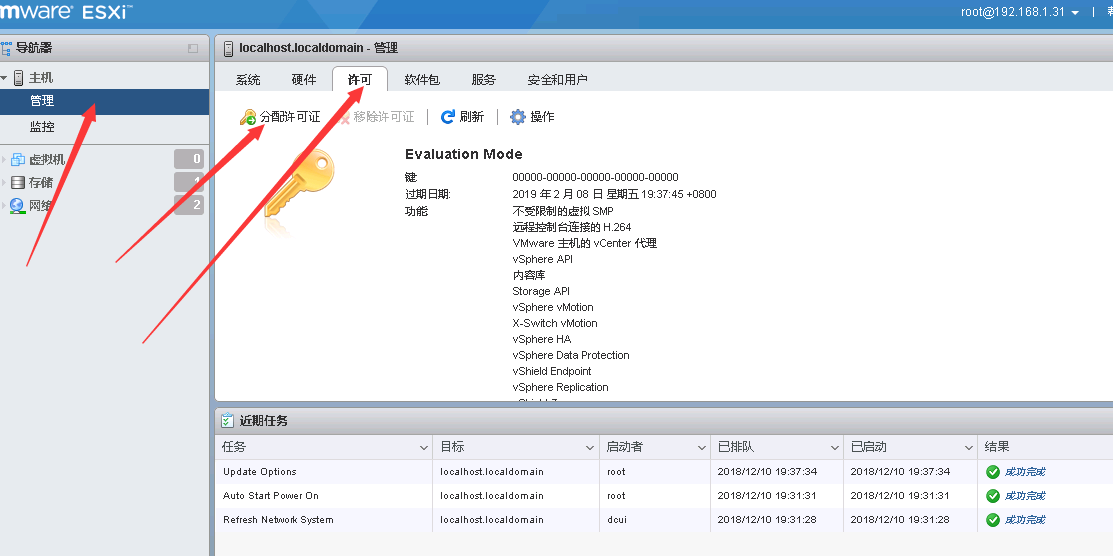Viewport: 1113px width, 556px height.
Task: Click the Storage API feature entry
Action: (541, 291)
